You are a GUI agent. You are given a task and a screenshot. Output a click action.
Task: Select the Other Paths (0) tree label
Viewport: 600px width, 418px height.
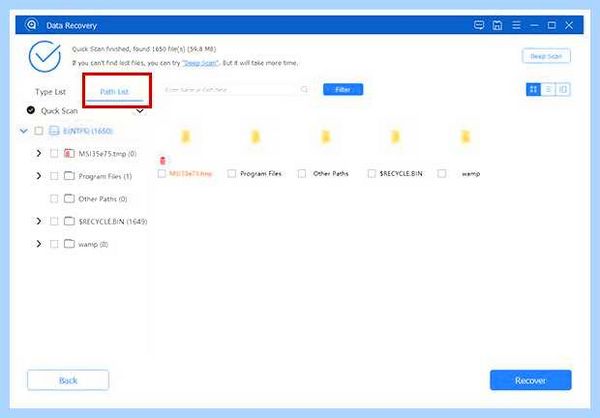(x=103, y=199)
